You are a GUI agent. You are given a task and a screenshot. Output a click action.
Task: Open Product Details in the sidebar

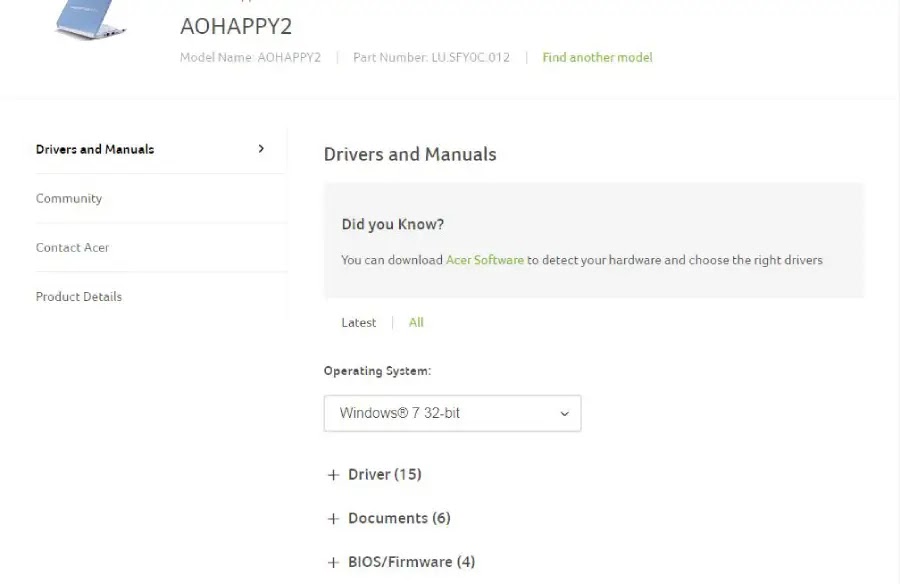(x=79, y=297)
